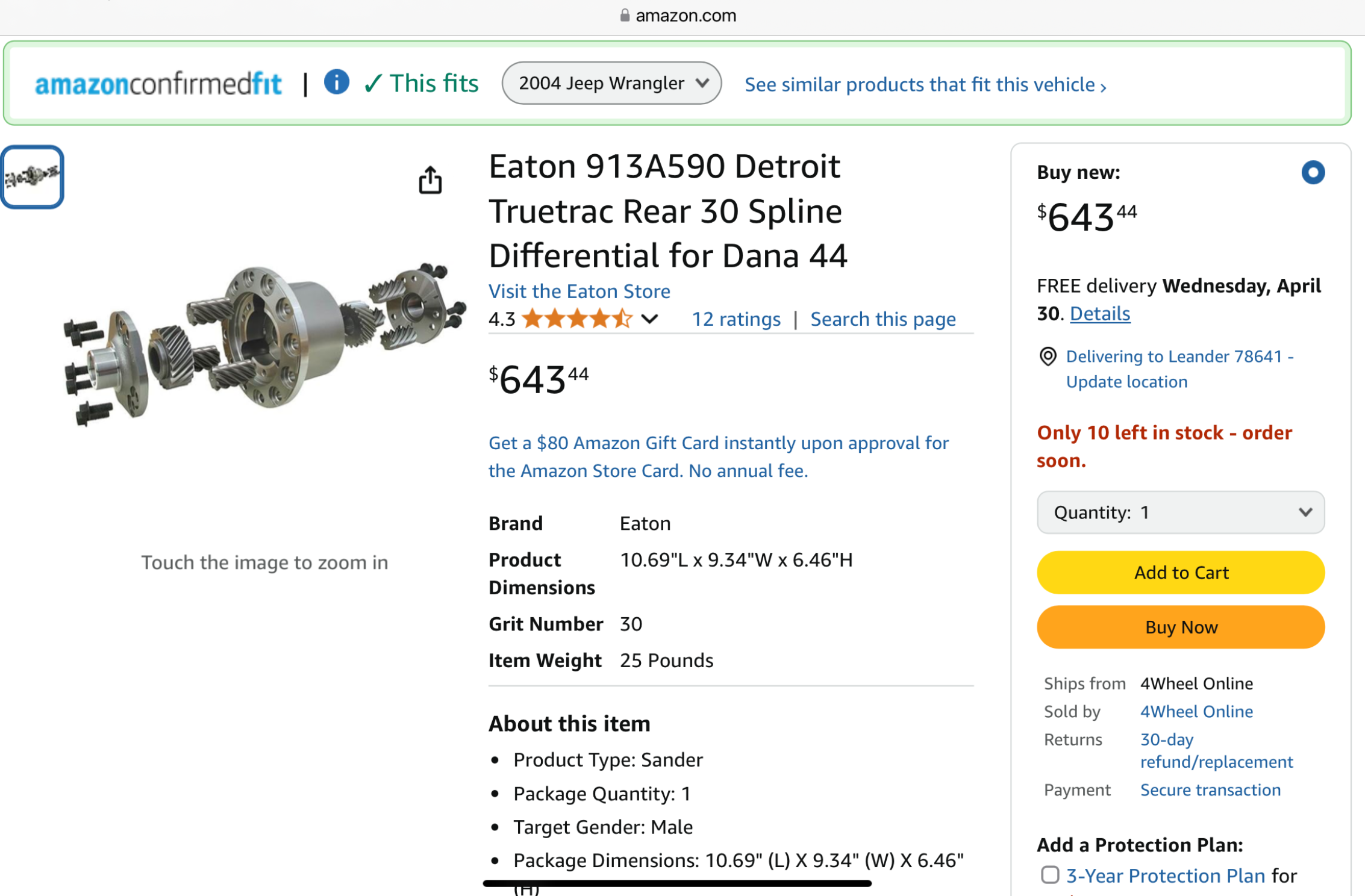
Task: Click the blue info icon in fit banner
Action: [x=336, y=82]
